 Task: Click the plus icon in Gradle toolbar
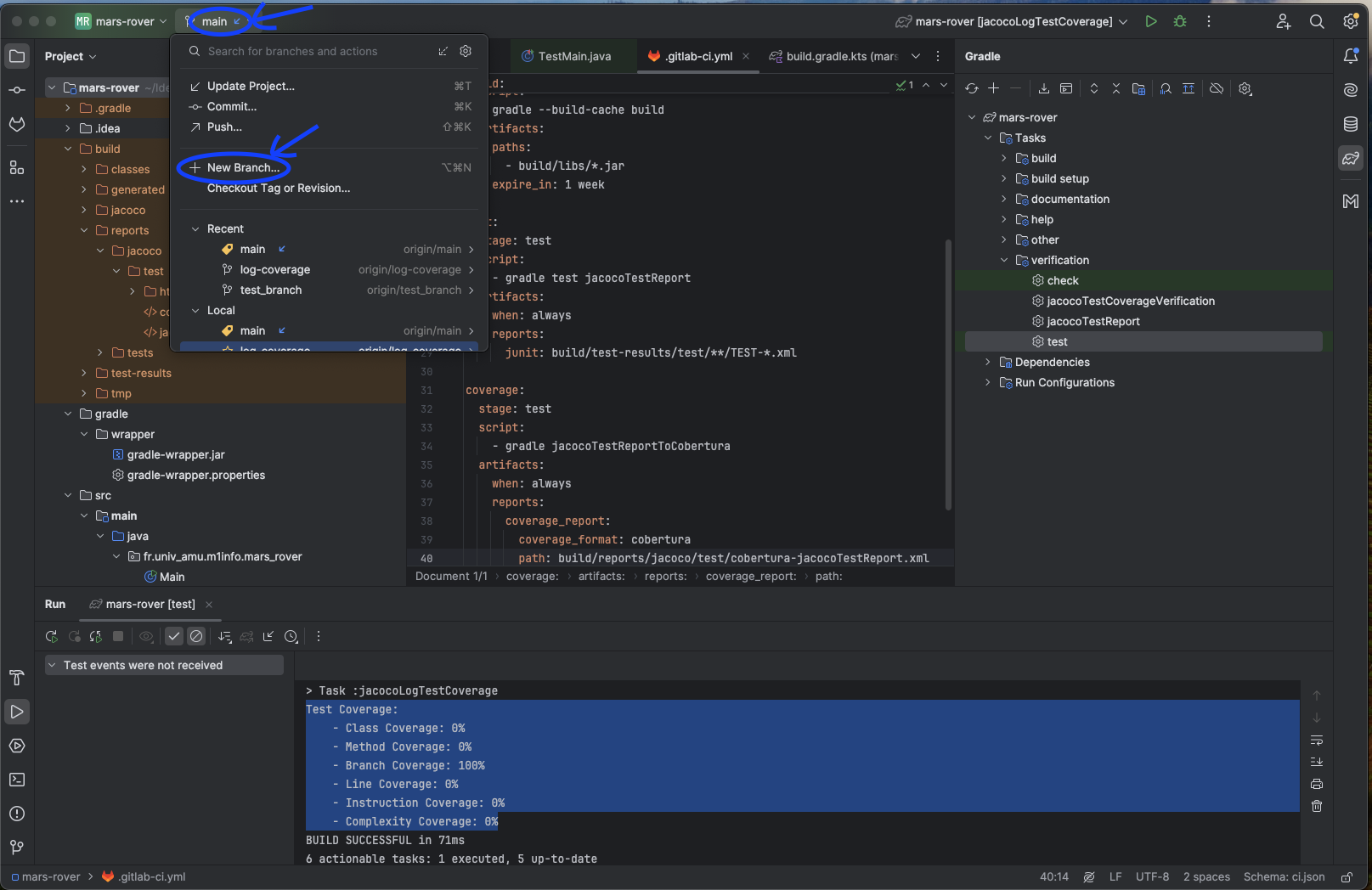(993, 88)
